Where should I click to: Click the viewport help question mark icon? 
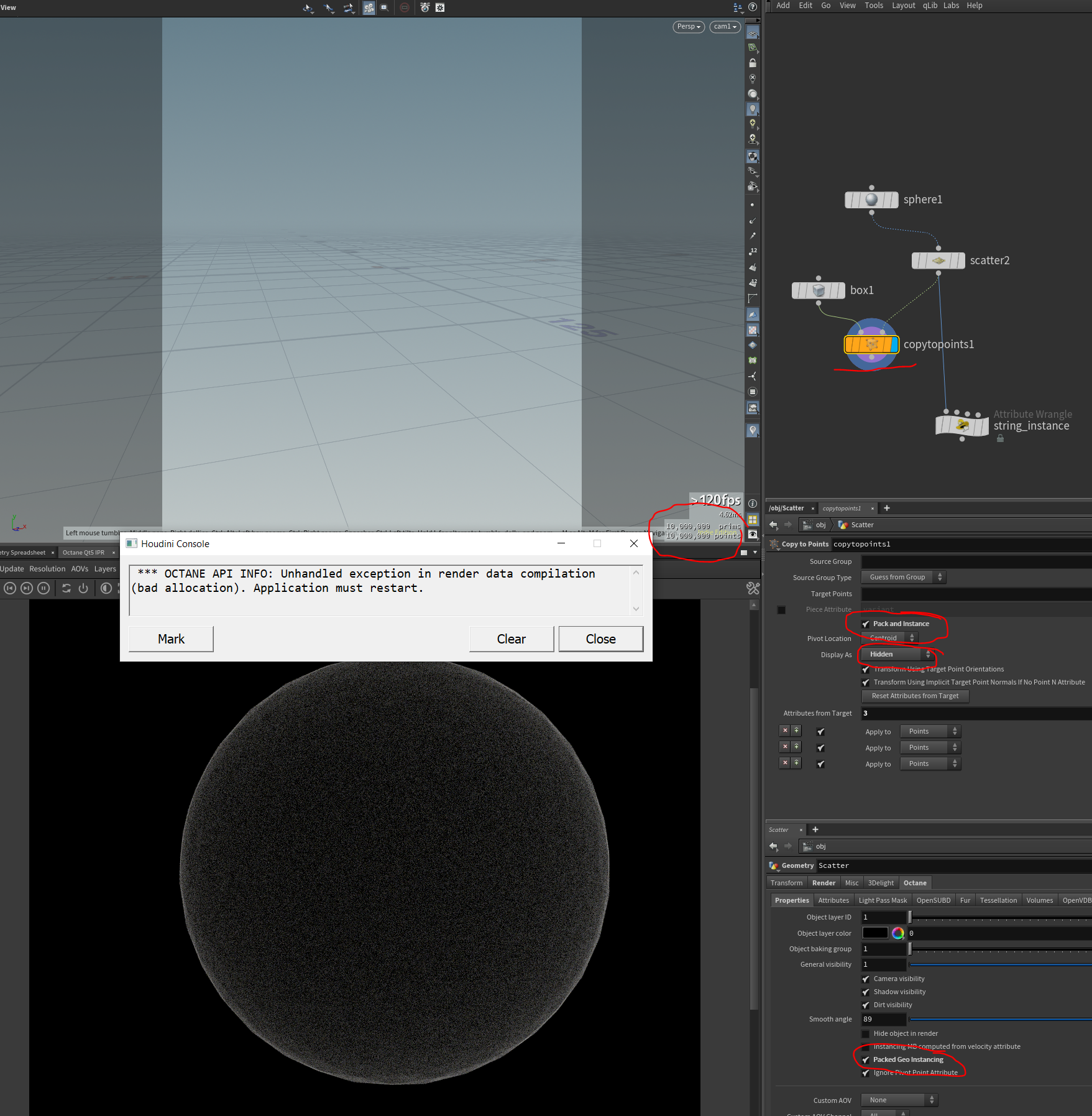pos(753,7)
